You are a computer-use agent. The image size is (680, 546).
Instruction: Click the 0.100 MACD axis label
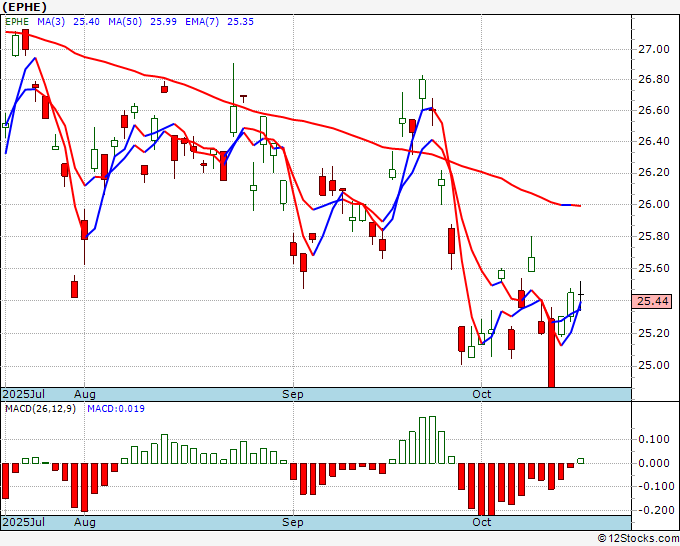click(654, 439)
